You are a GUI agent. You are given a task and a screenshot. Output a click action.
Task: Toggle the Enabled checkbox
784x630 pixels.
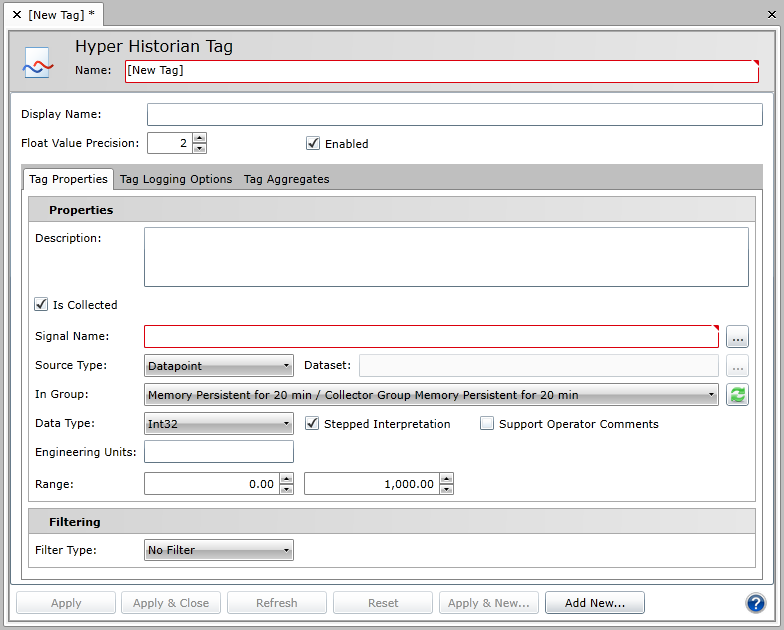click(x=313, y=144)
